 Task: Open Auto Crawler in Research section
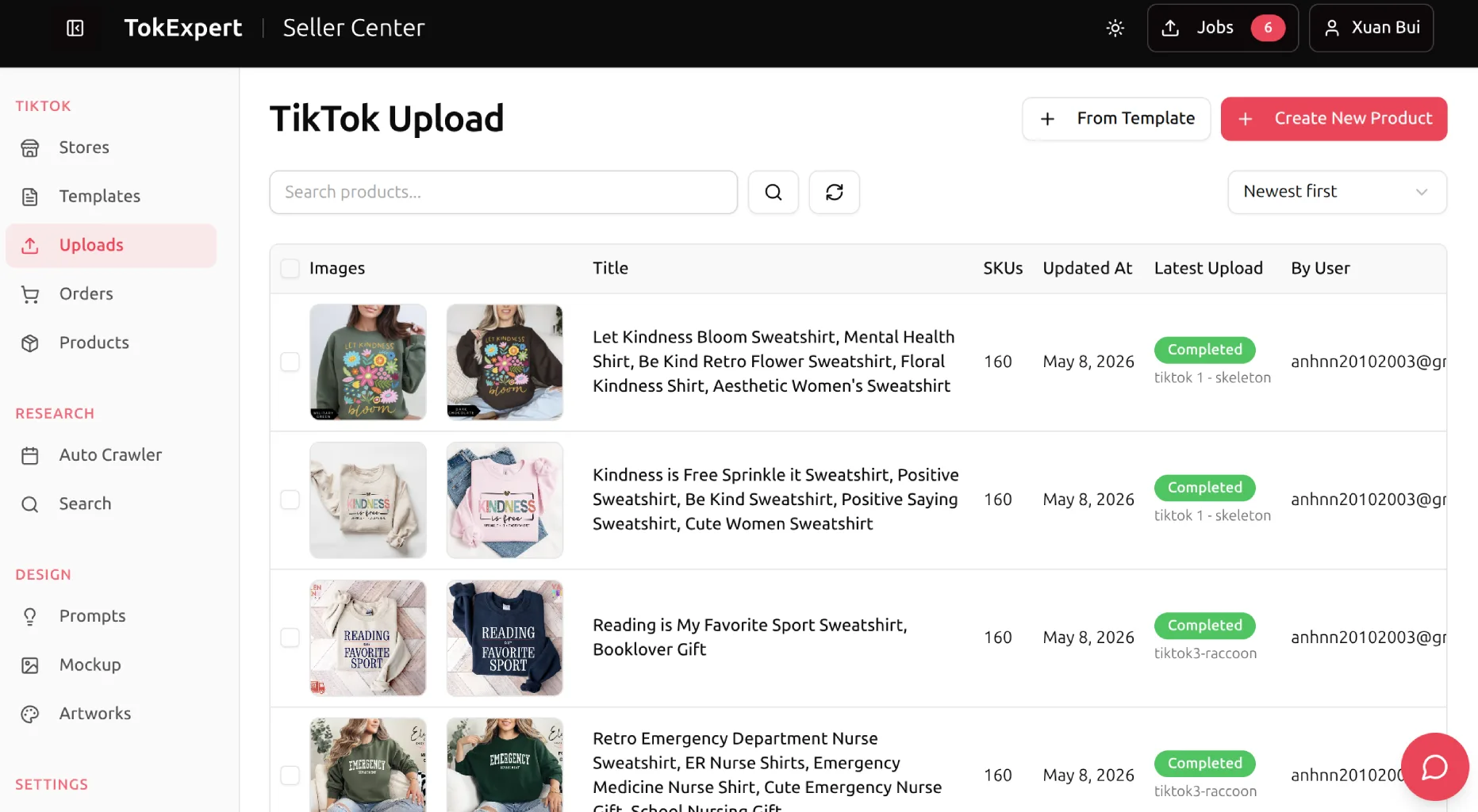pyautogui.click(x=111, y=455)
